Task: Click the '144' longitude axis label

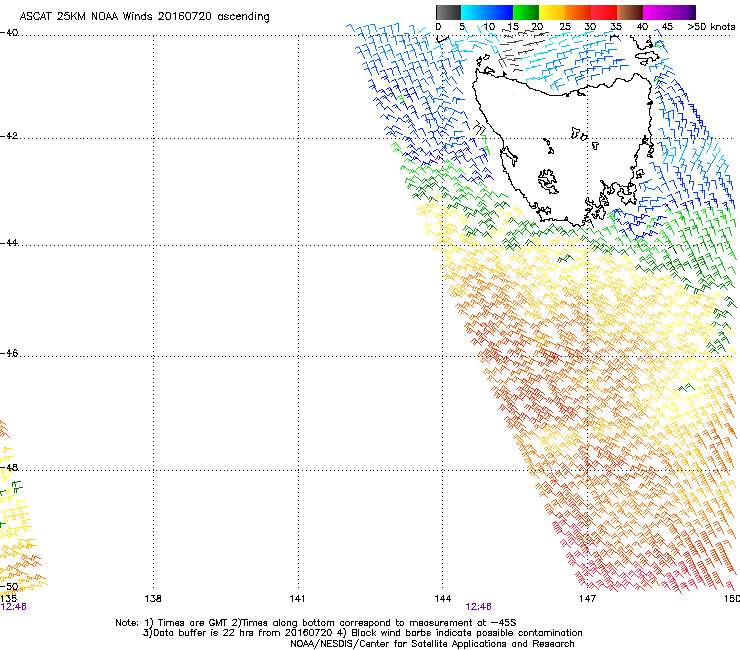Action: (443, 599)
